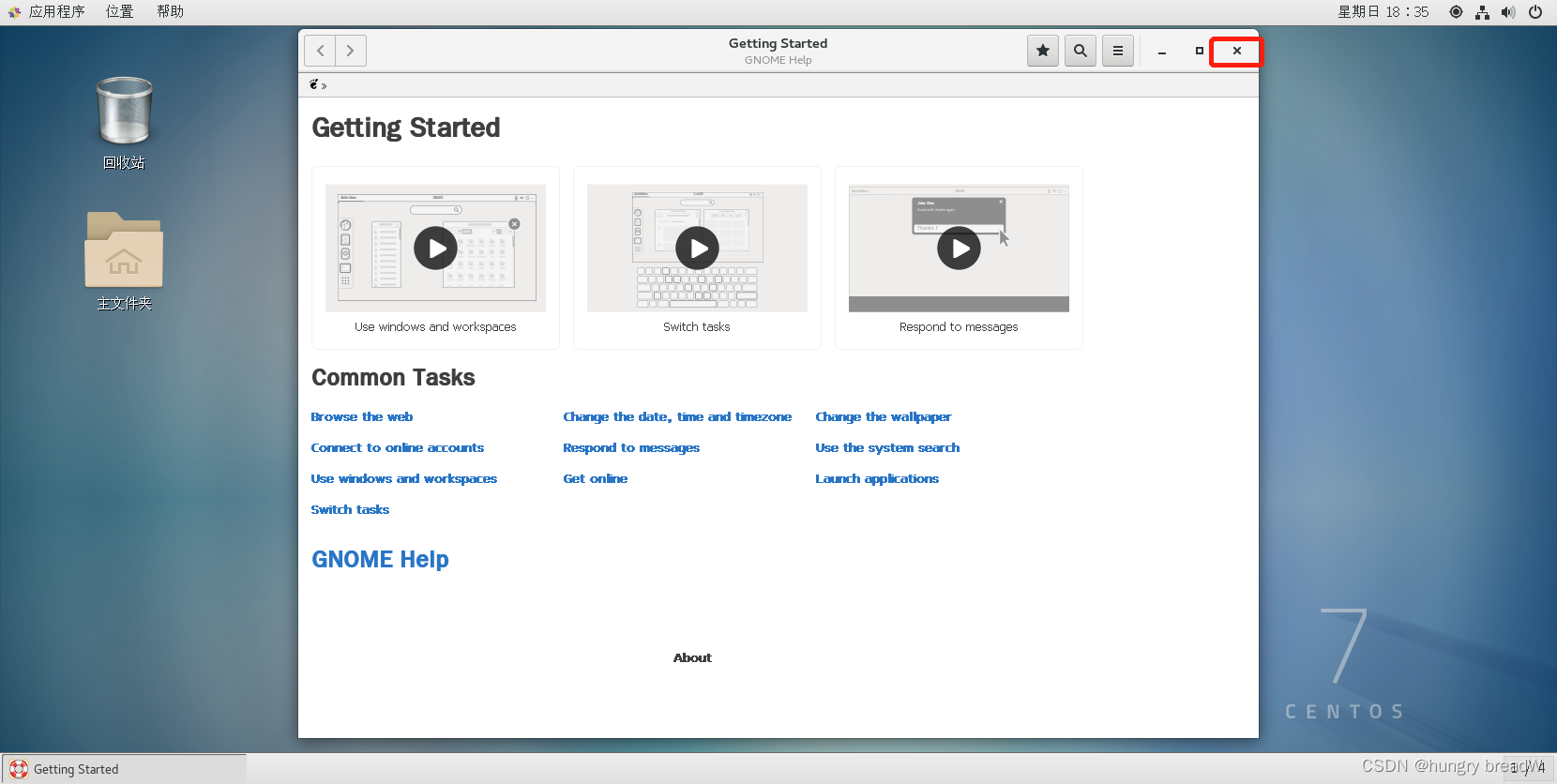Click the Use windows and workspaces caption
Screen dimensions: 1557x784
coord(435,327)
